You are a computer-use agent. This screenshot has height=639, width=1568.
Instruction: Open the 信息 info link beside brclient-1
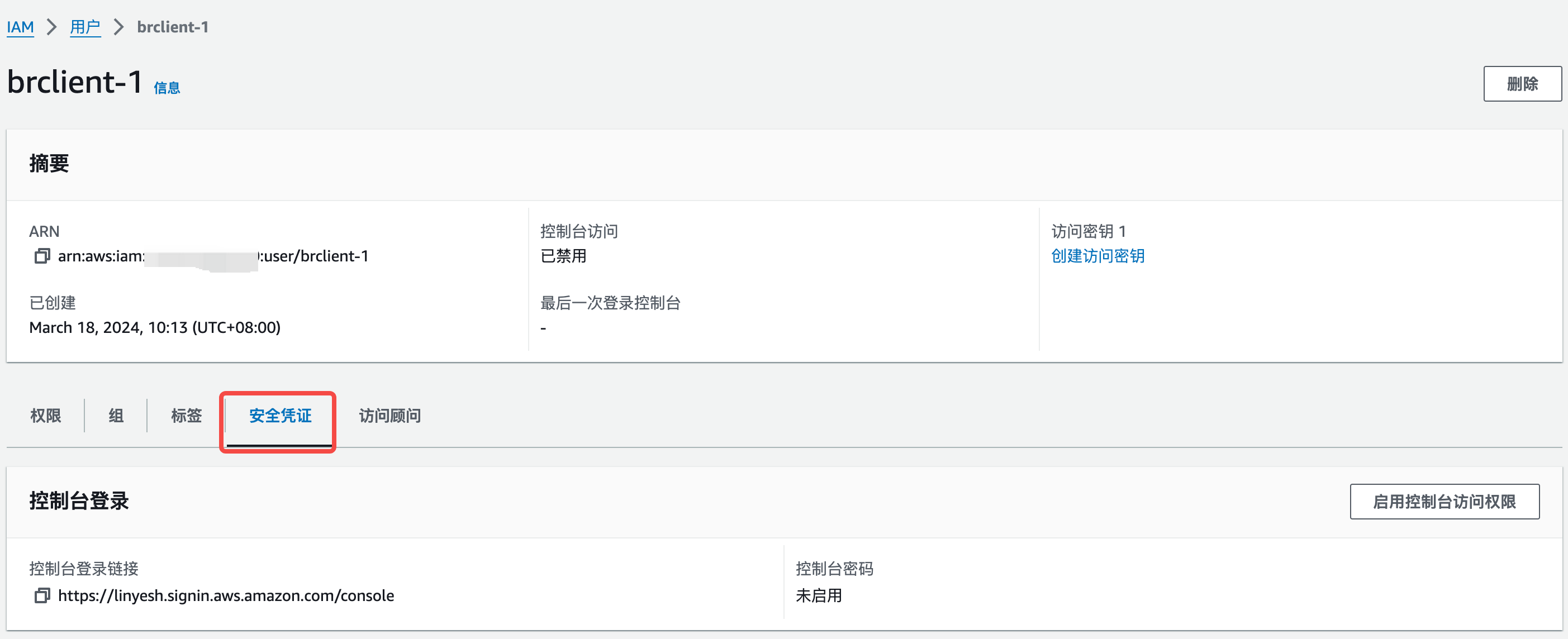[x=168, y=88]
